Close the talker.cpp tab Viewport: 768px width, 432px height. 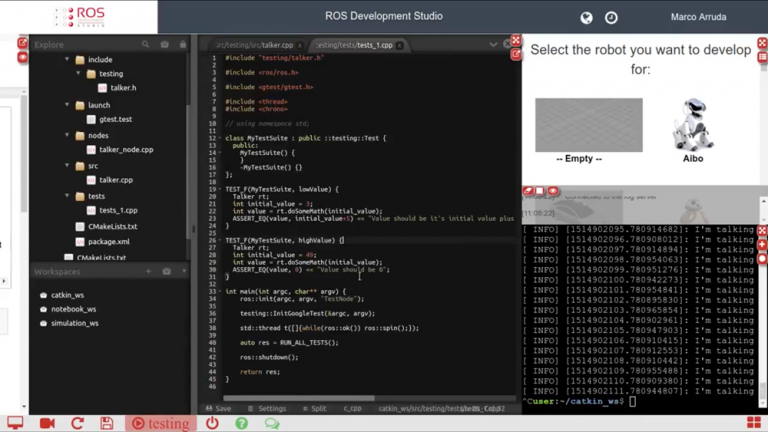click(x=300, y=46)
